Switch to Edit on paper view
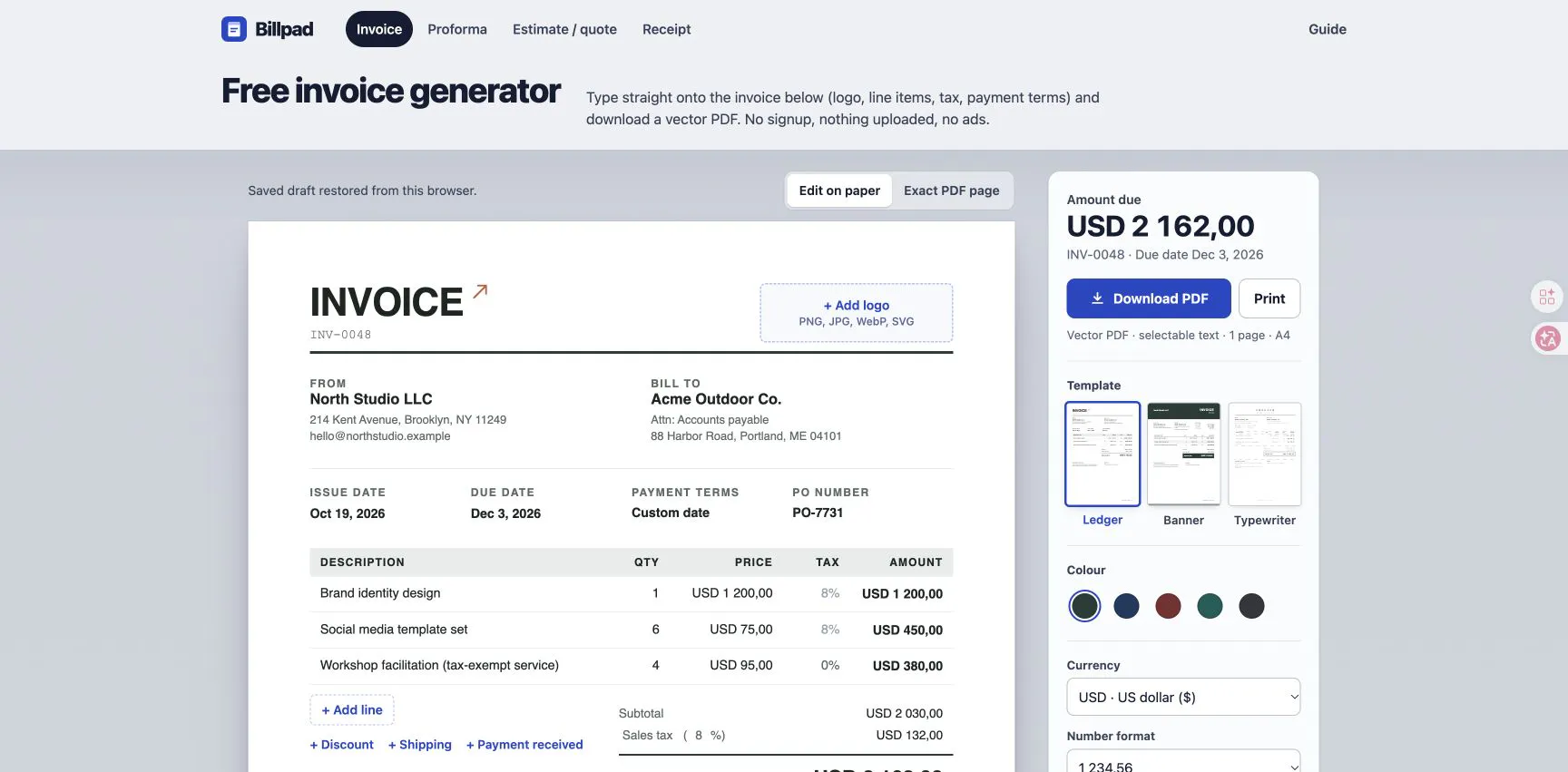 click(839, 191)
